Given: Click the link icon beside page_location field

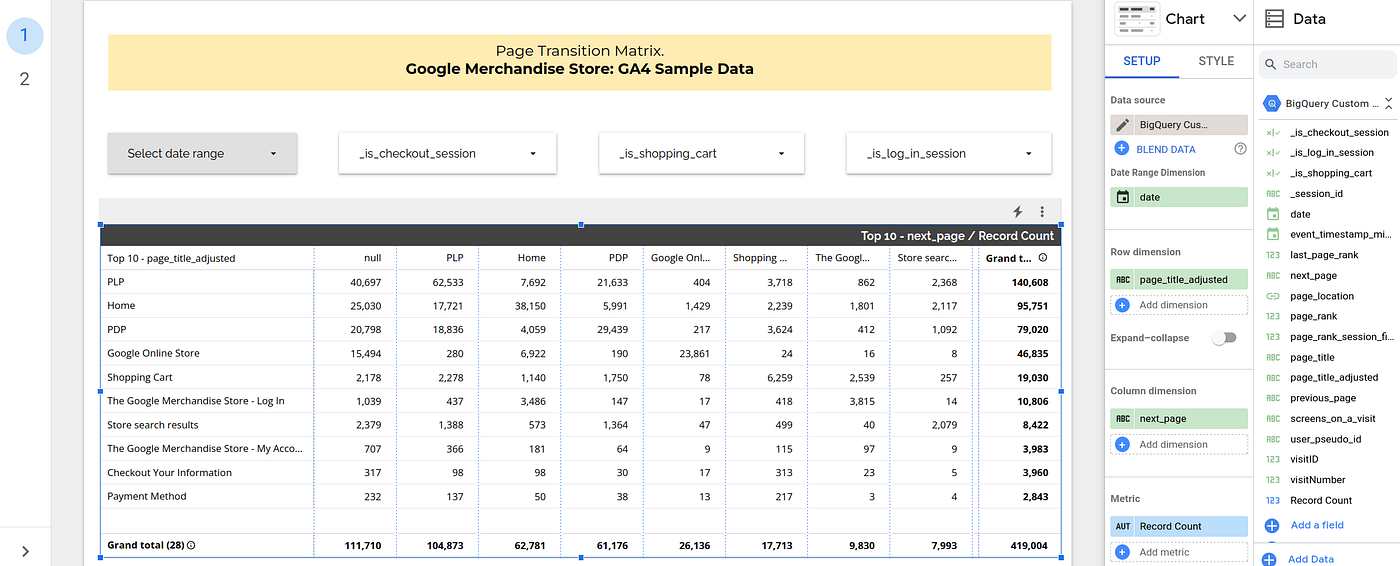Looking at the screenshot, I should coord(1272,296).
